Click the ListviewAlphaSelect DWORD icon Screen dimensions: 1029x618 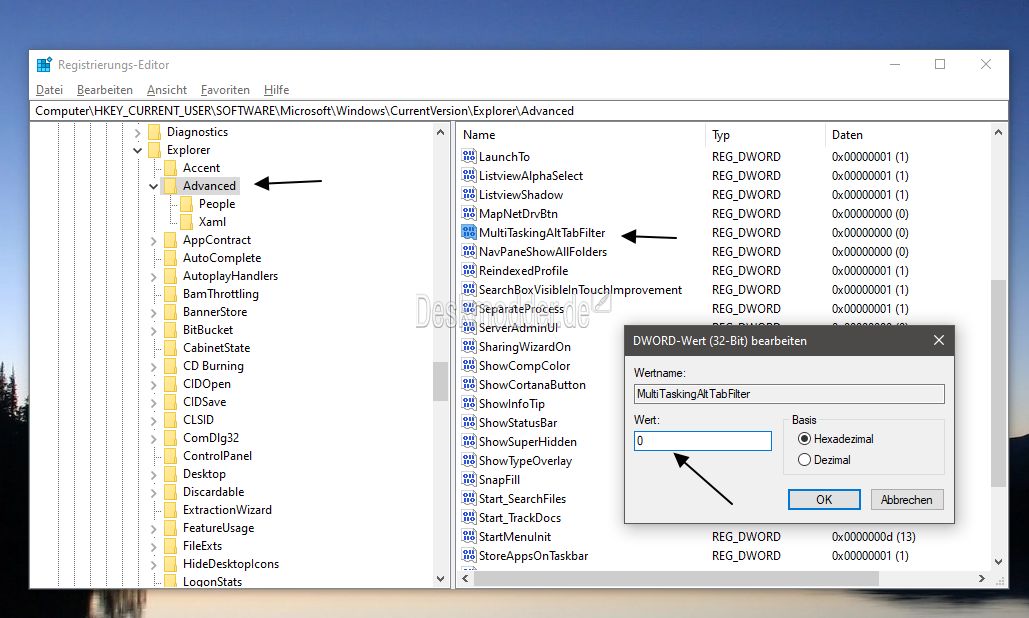pyautogui.click(x=469, y=175)
